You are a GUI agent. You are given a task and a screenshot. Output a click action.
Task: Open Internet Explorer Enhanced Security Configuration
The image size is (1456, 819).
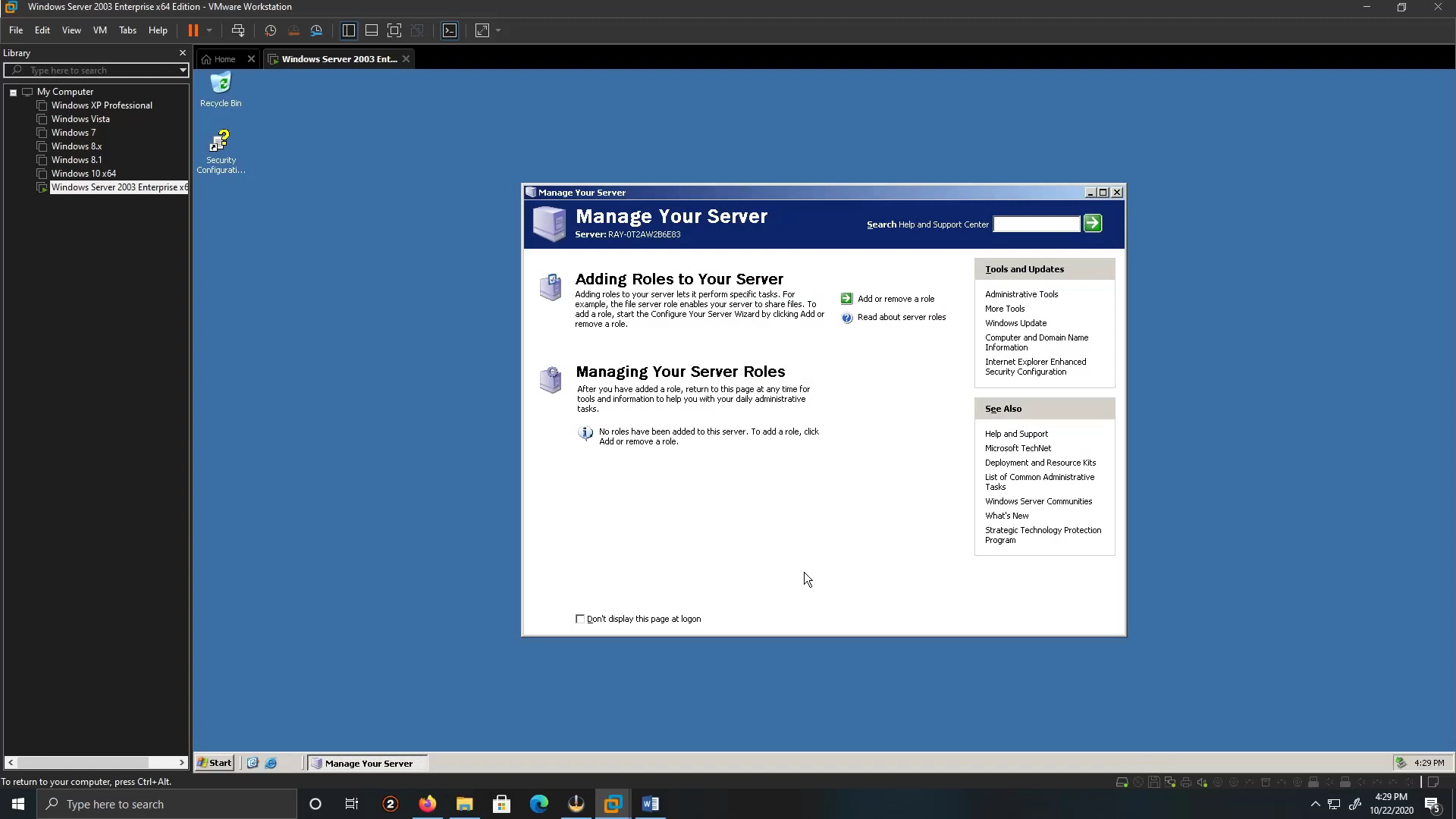coord(1036,367)
